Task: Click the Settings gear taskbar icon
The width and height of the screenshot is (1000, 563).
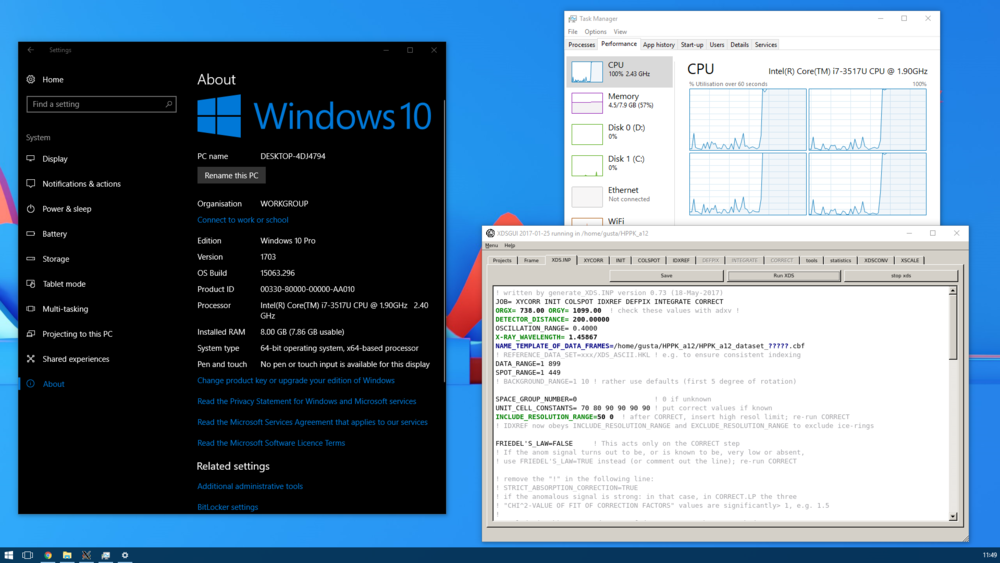Action: coord(125,555)
